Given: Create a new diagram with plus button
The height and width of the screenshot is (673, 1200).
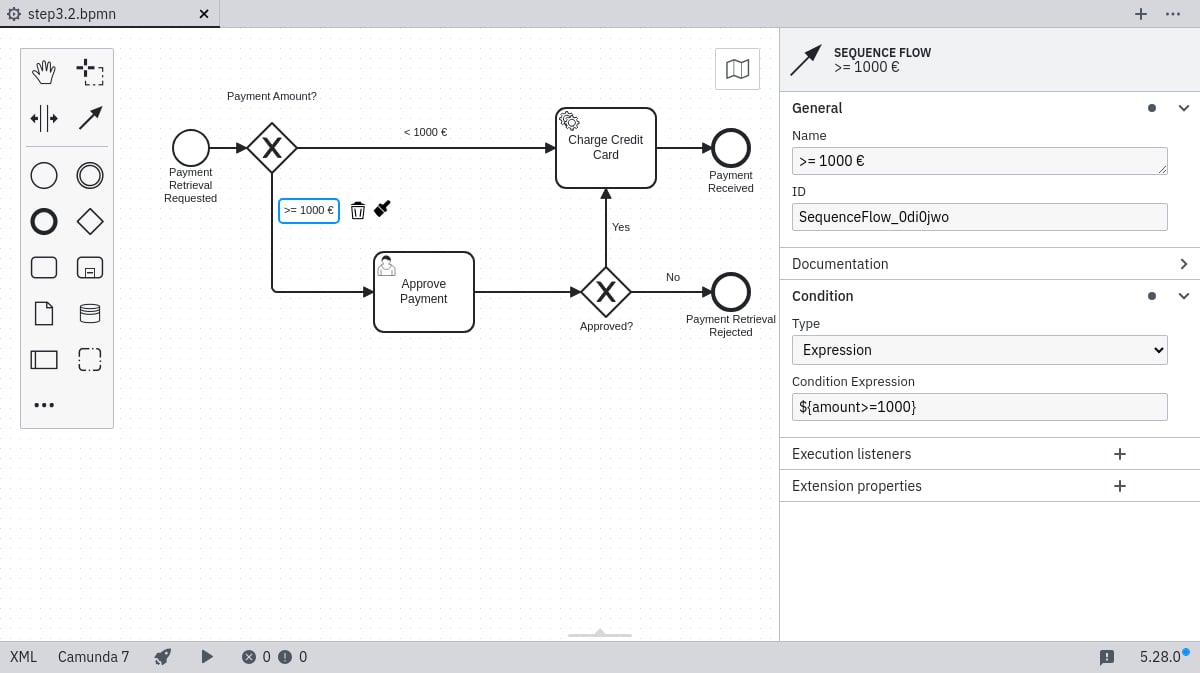Looking at the screenshot, I should click(1140, 13).
